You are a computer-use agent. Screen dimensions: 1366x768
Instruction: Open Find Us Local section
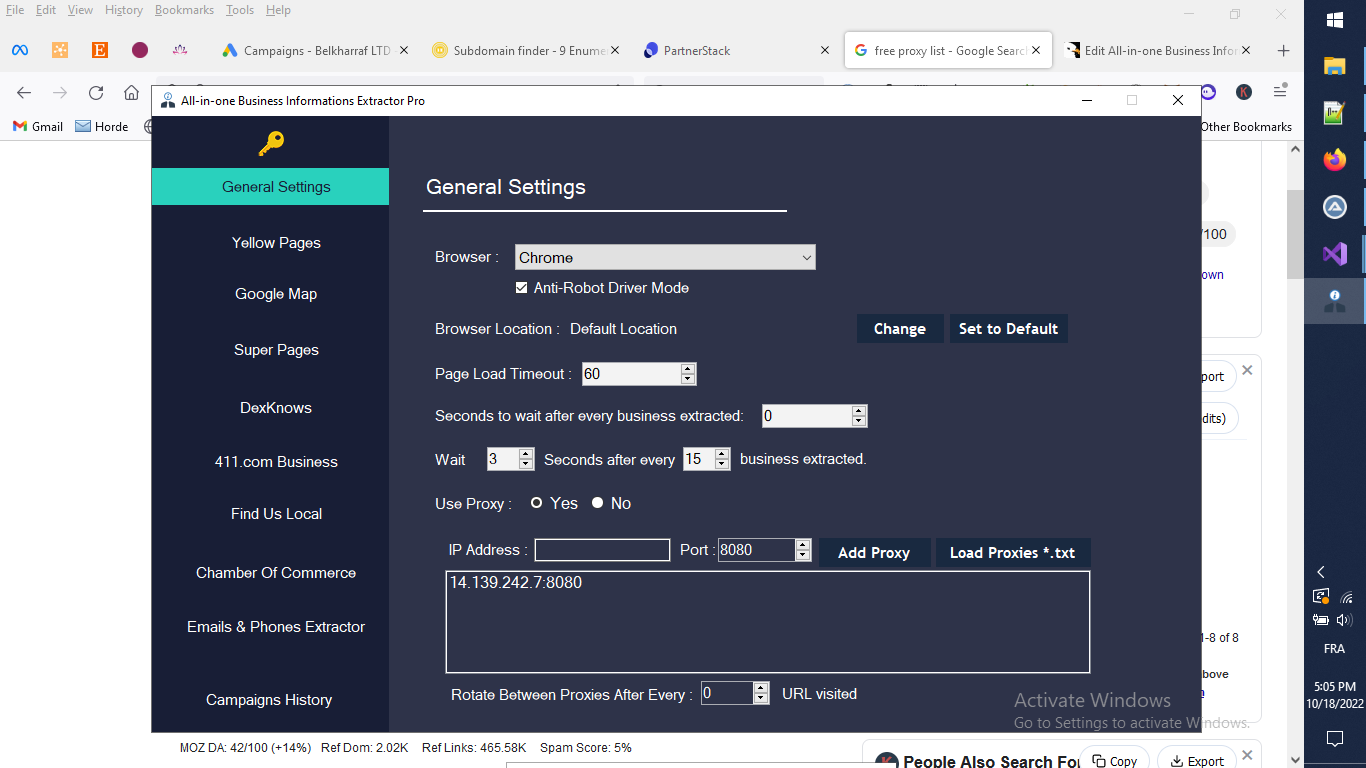click(276, 514)
